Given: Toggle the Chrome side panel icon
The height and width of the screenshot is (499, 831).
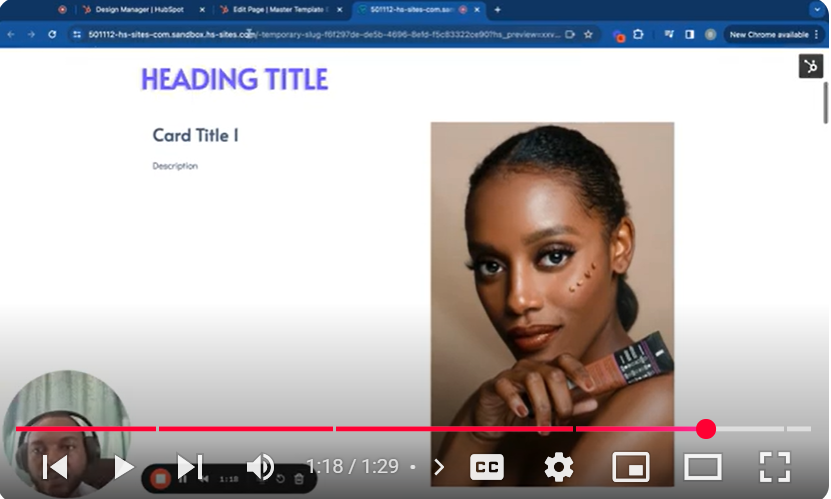Looking at the screenshot, I should click(689, 34).
